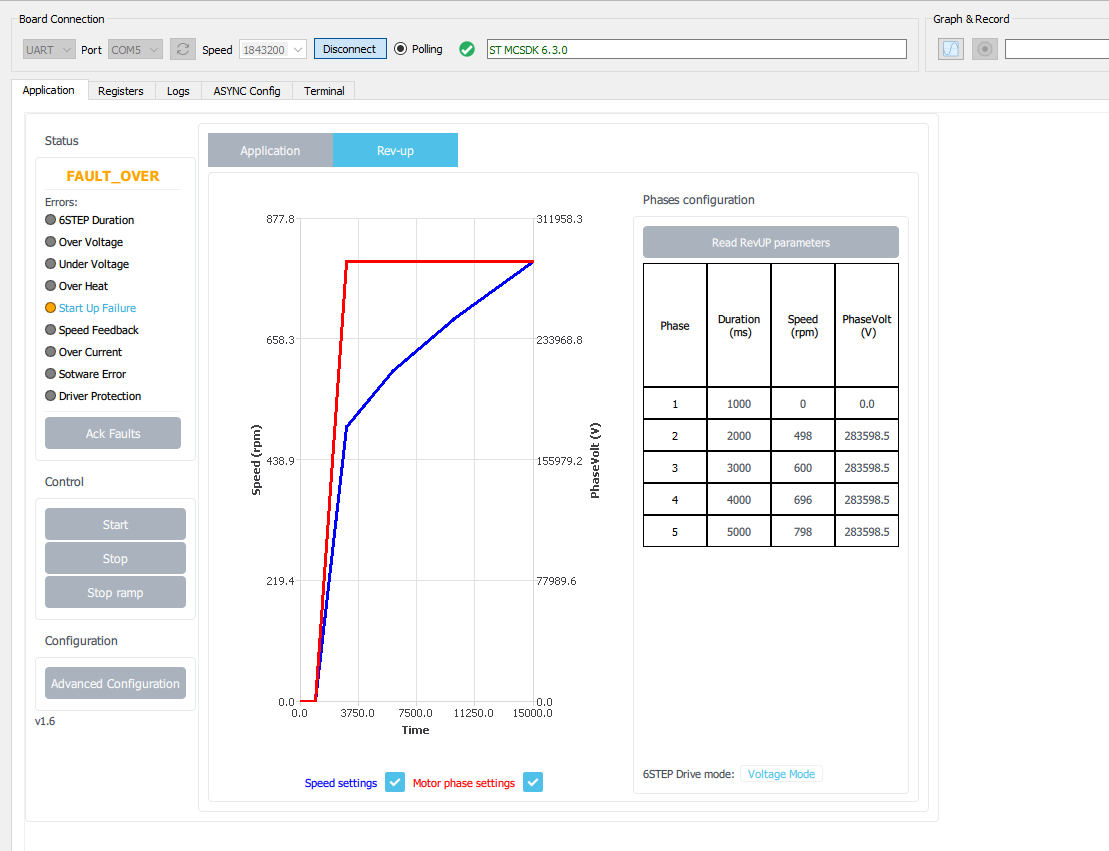Switch to the Registers tab
The image size is (1109, 851).
[121, 90]
